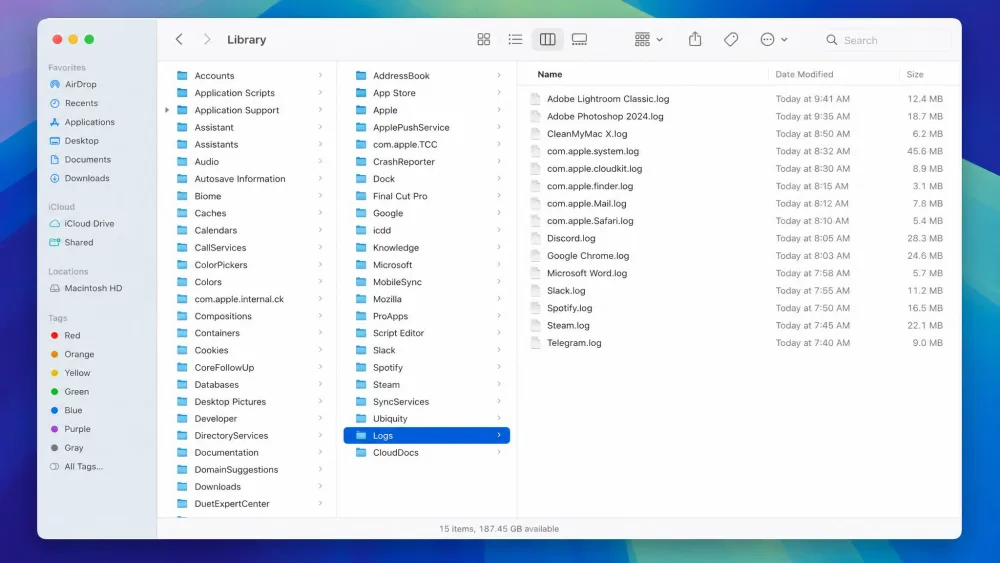Click Spotify.log file icon
Viewport: 1000px width, 563px height.
pos(535,308)
